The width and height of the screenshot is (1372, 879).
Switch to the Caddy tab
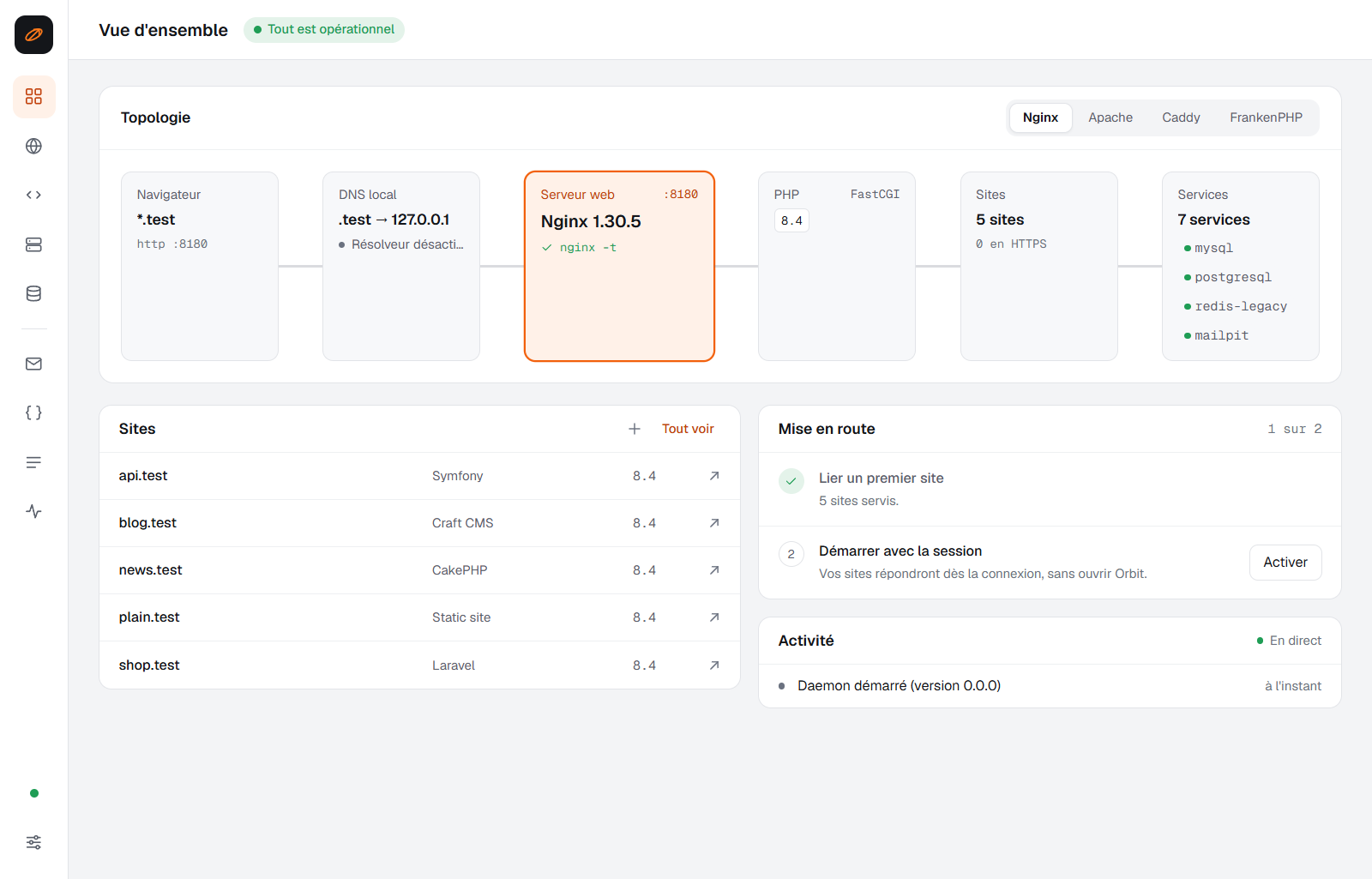(x=1181, y=117)
